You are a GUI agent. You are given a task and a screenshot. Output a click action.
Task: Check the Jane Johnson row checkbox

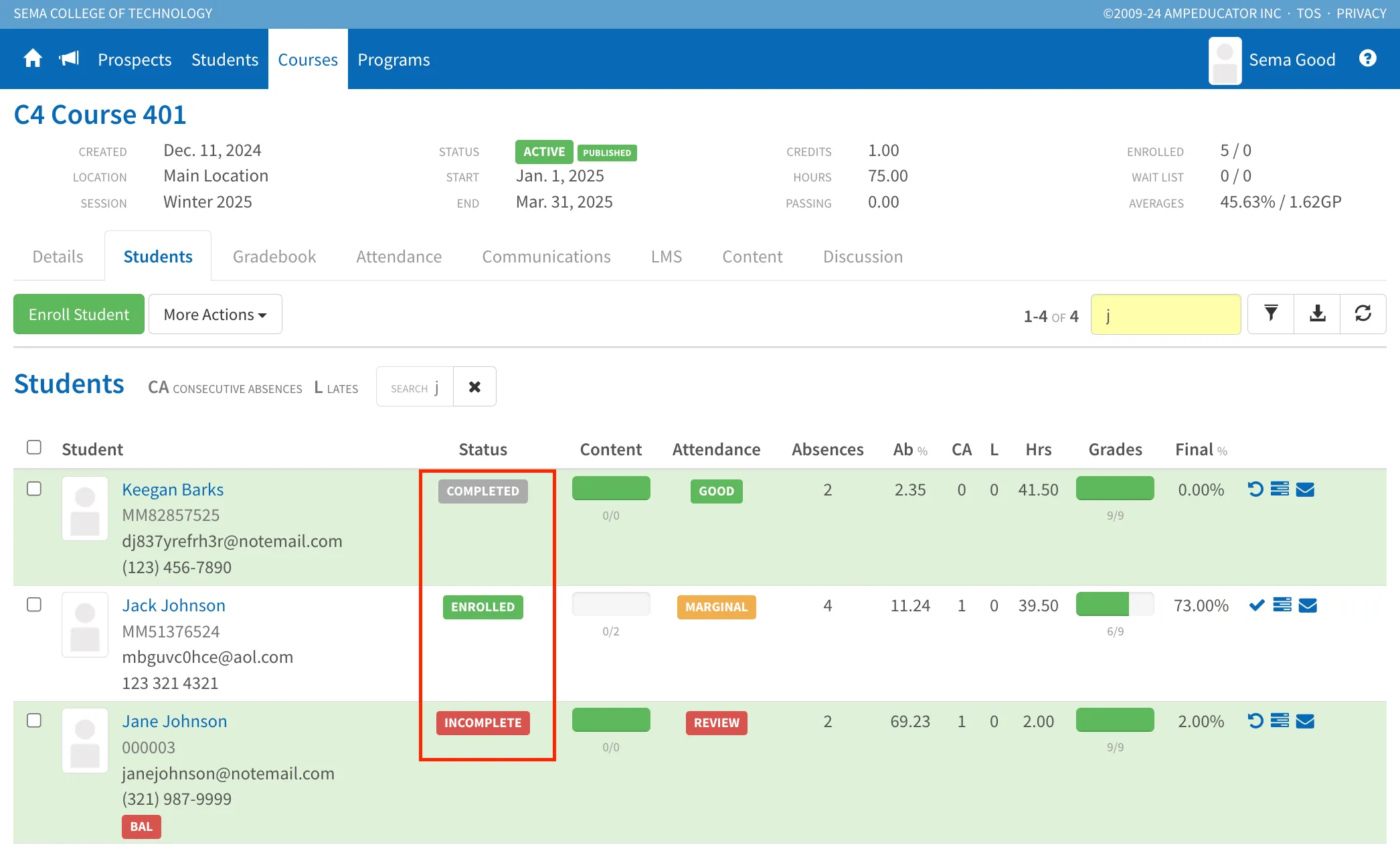34,720
